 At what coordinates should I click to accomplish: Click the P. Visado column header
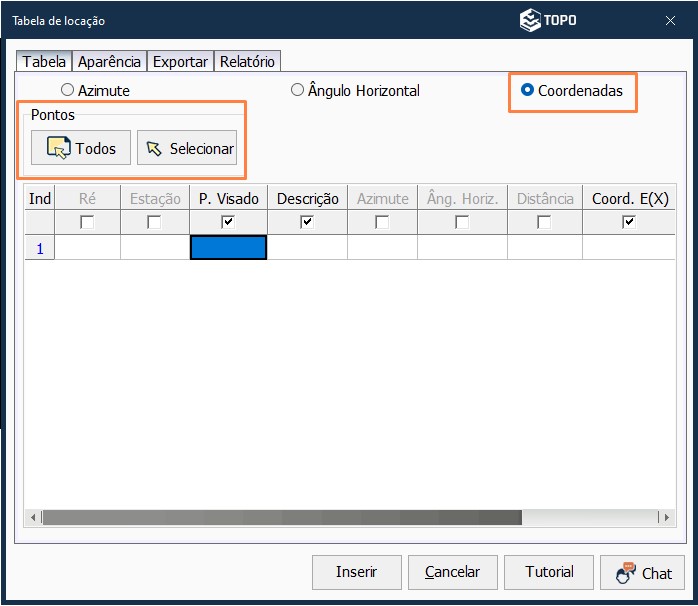tap(228, 198)
